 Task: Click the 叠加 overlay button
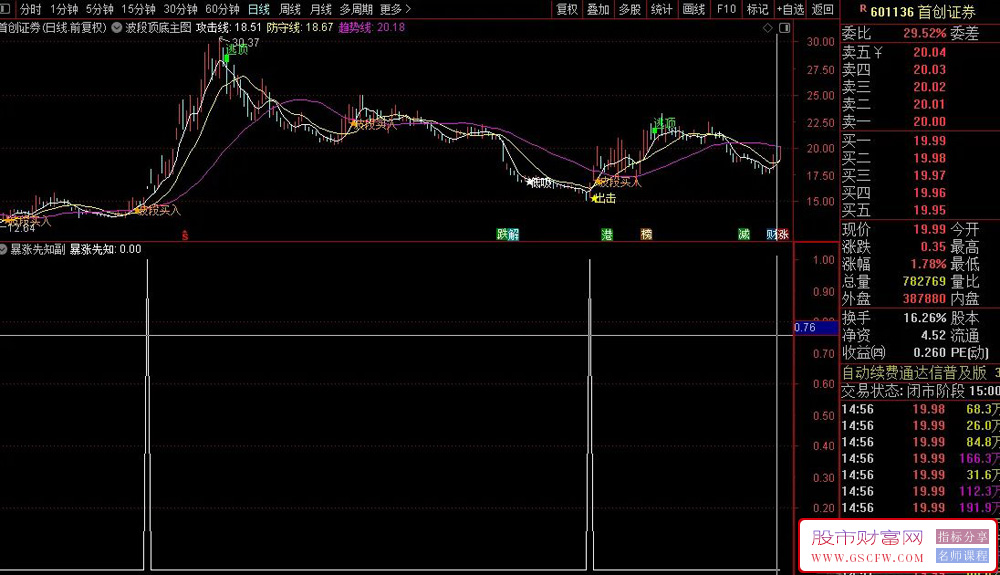coord(598,10)
